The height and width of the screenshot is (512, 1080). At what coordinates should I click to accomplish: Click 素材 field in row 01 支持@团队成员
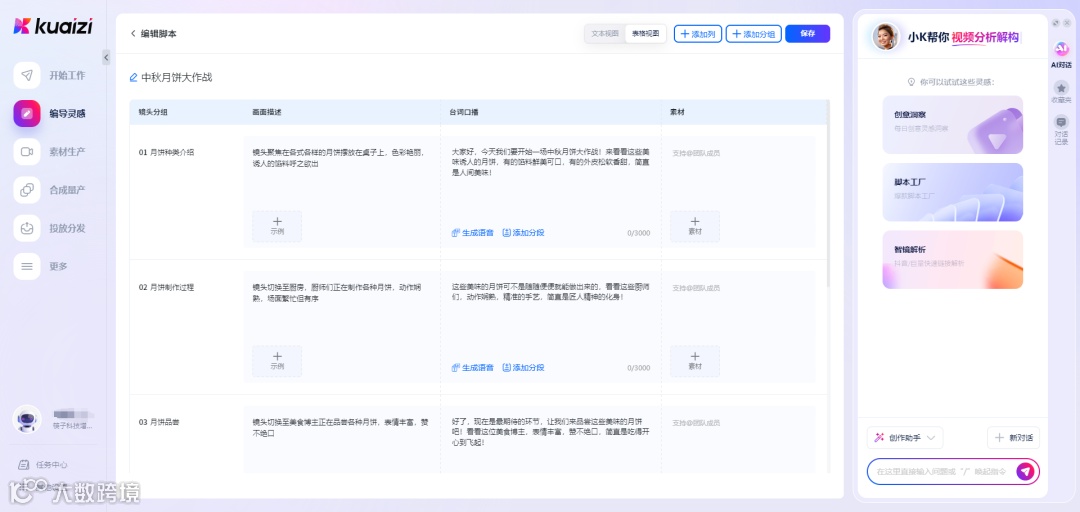point(696,153)
